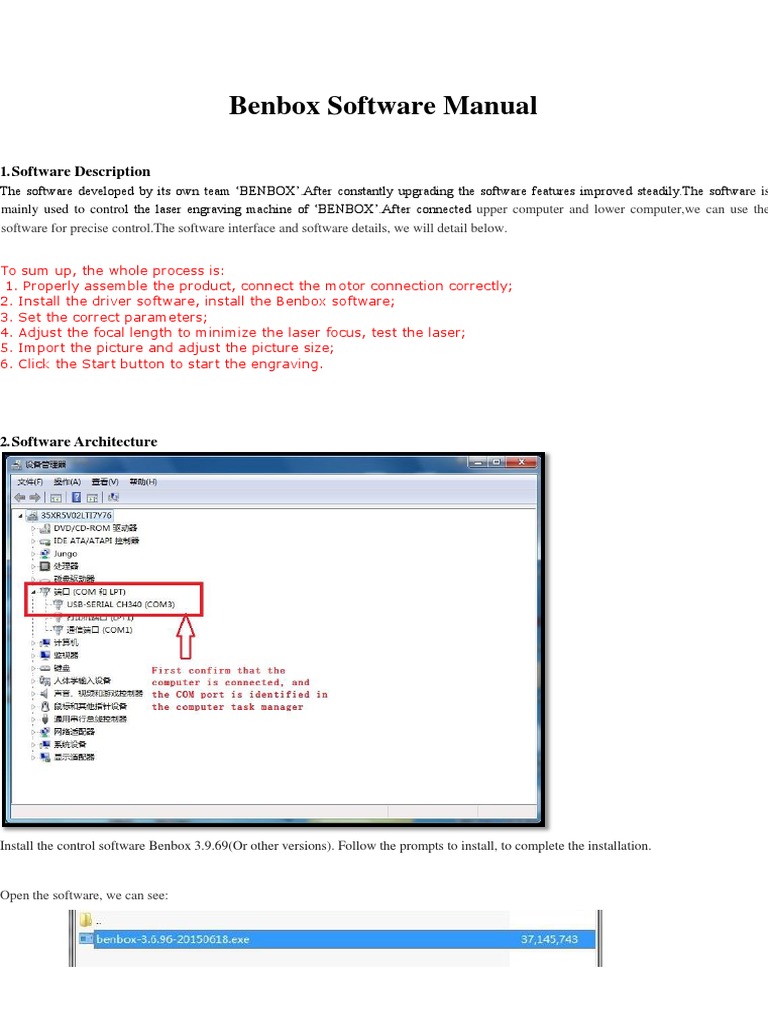Viewport: 768px width, 1024px height.
Task: Click the mouse icon of the pointing devices row
Action: [x=45, y=706]
